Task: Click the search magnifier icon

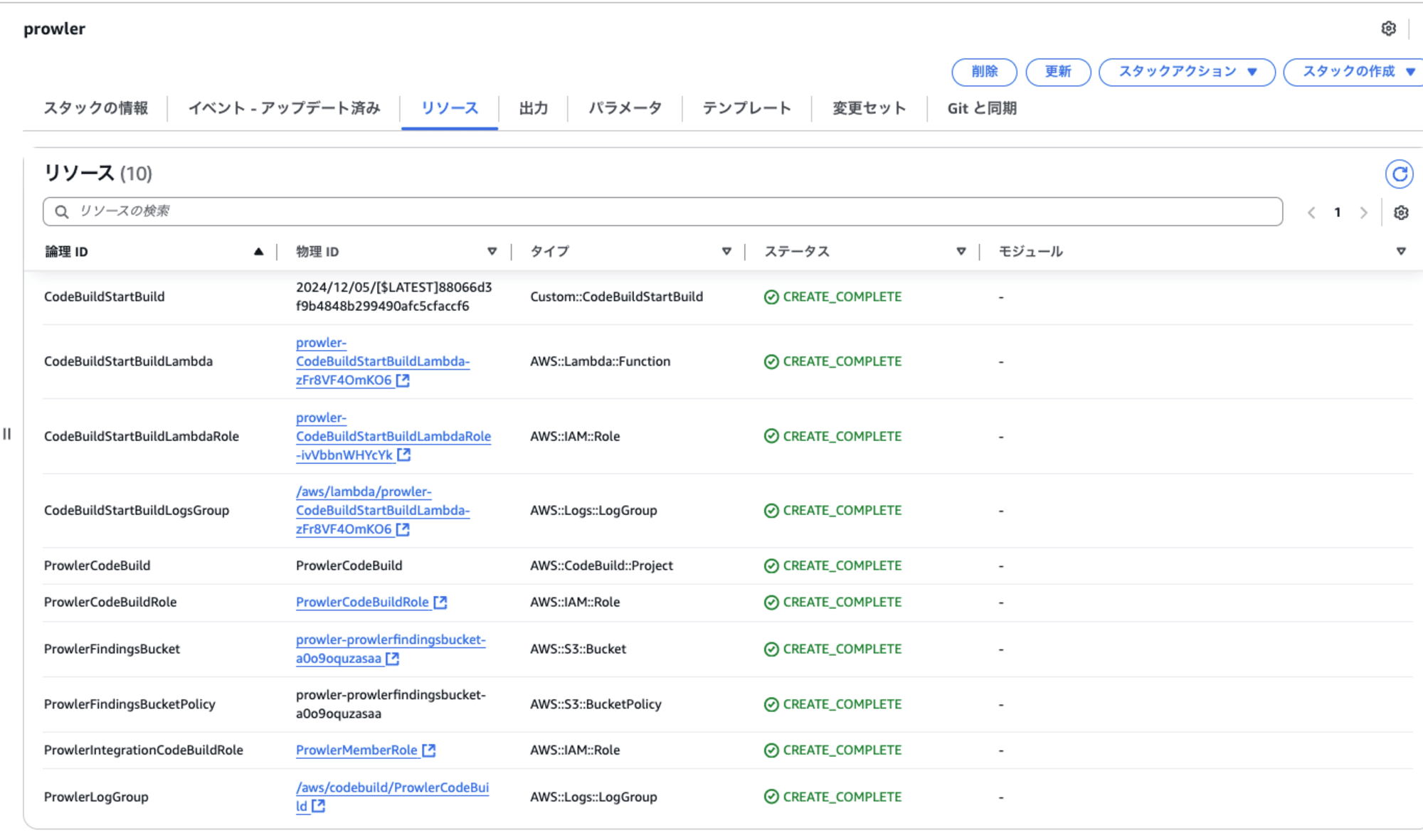Action: 62,212
